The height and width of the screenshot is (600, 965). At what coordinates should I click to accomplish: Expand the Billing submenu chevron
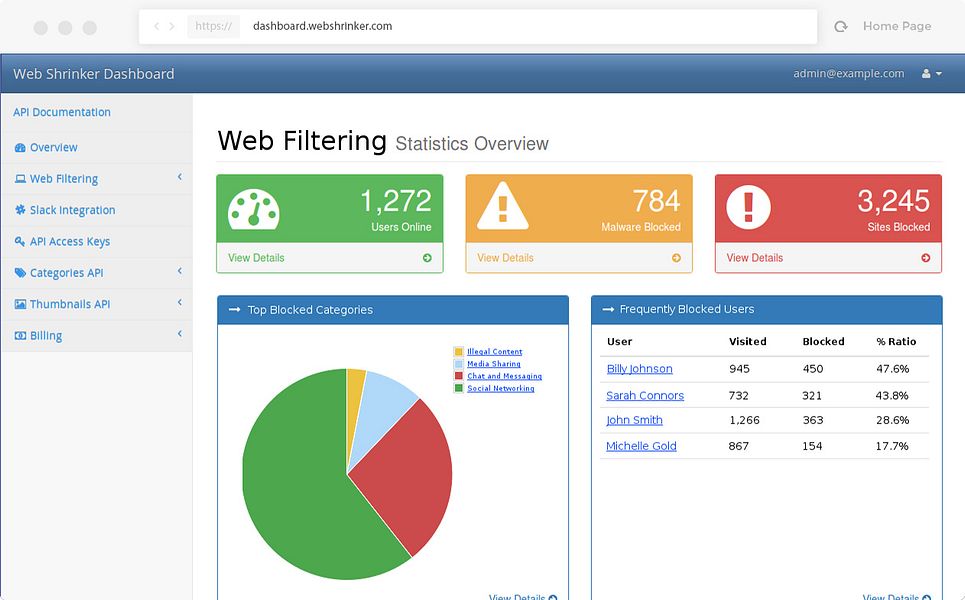pos(180,334)
